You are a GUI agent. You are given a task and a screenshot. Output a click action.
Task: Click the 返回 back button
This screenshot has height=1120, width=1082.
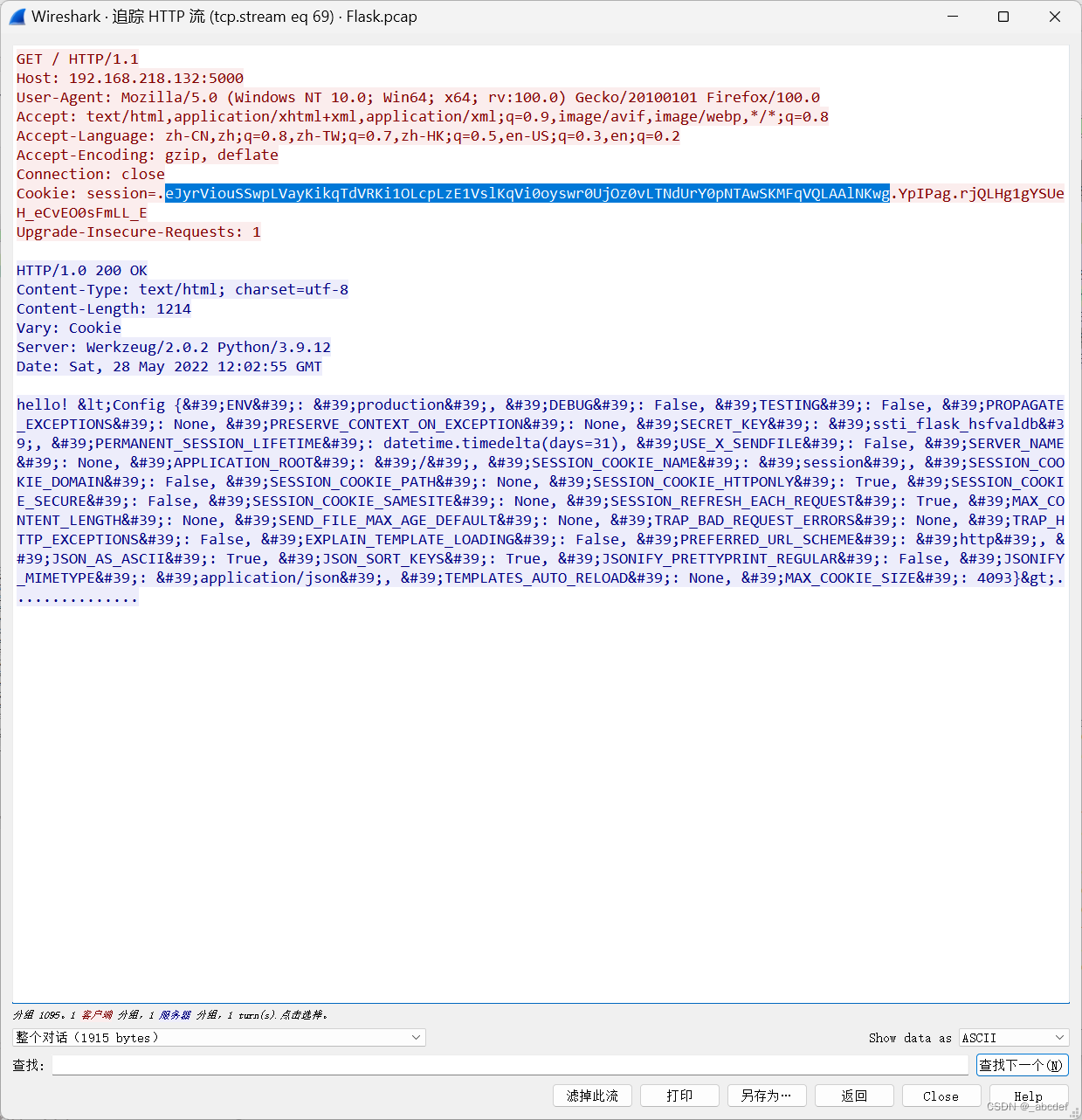pyautogui.click(x=854, y=1096)
